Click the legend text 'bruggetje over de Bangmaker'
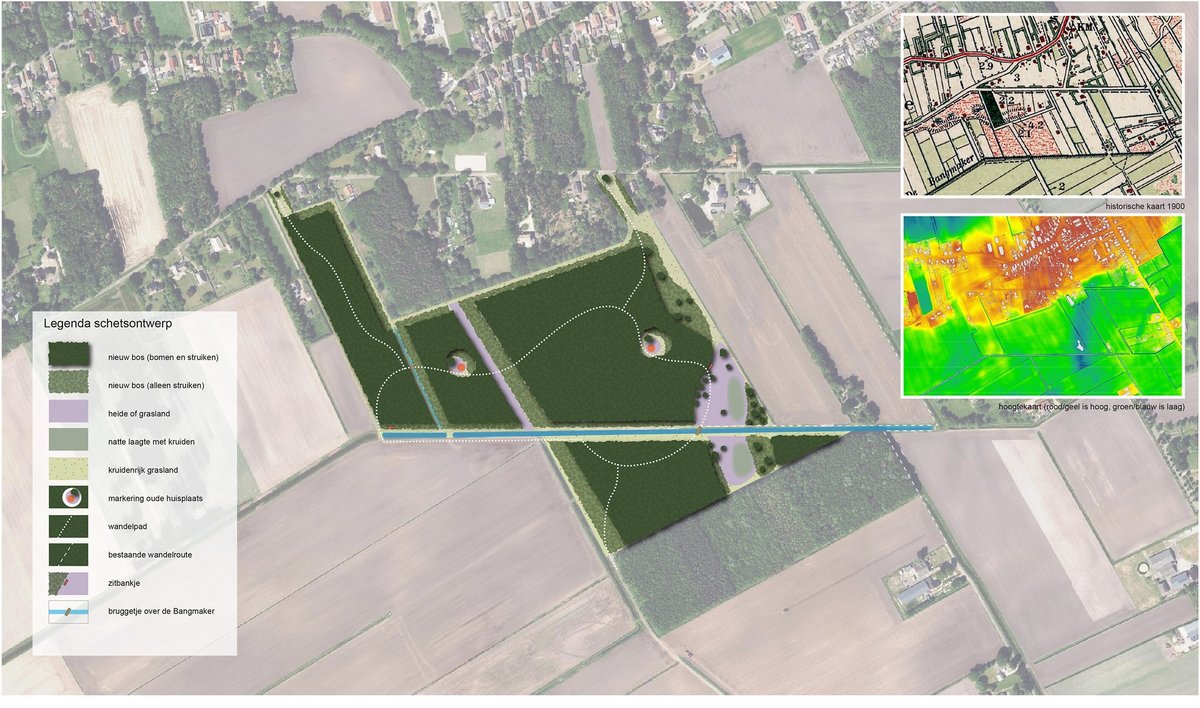This screenshot has width=1200, height=708. point(163,612)
